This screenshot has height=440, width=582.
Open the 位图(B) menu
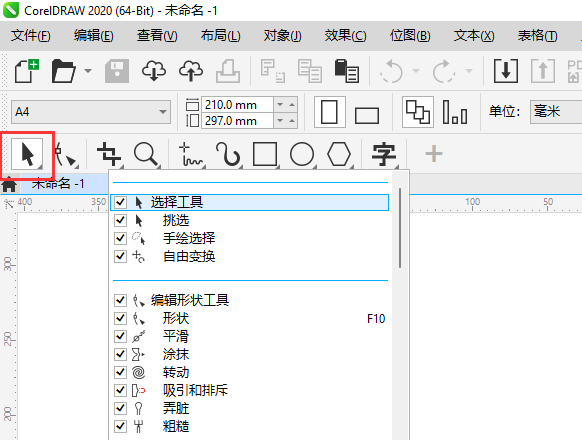click(410, 36)
